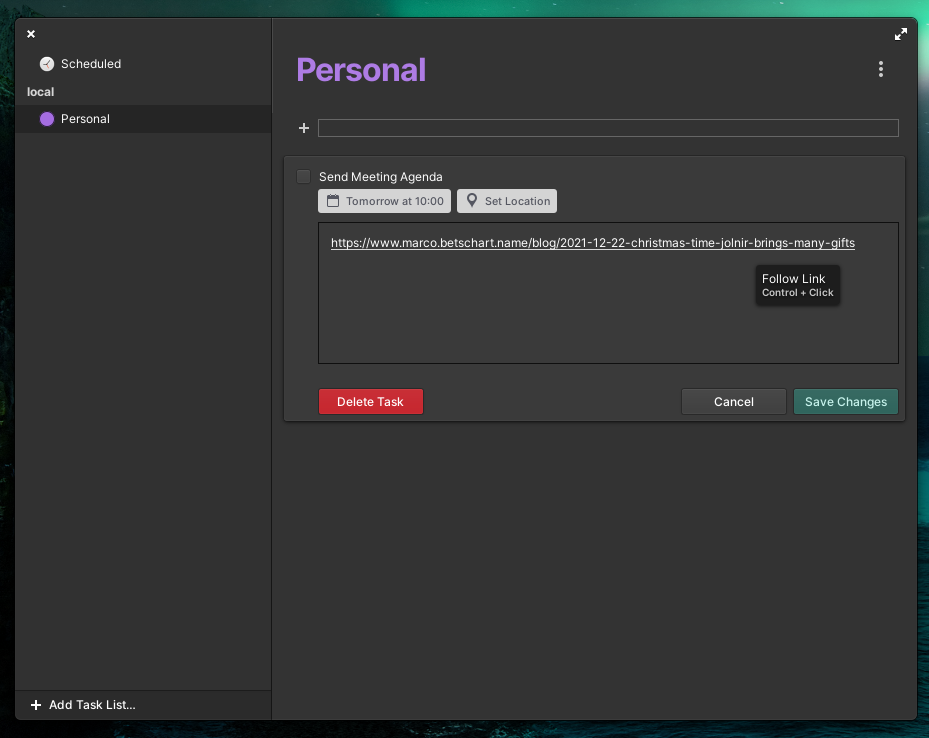
Task: Close the task list sidebar
Action: (x=30, y=33)
